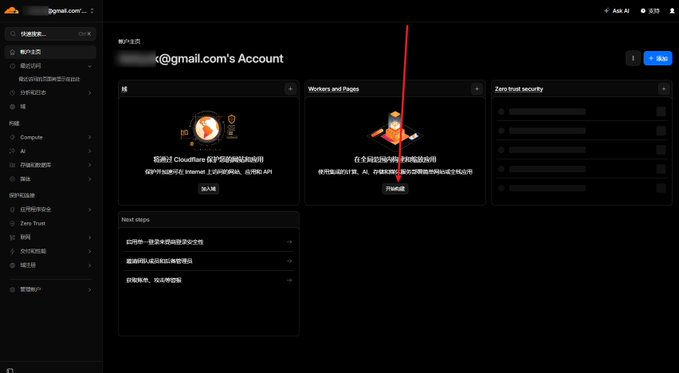Click the 构建 section label in sidebar
Screen dimensions: 679x373
coord(14,123)
